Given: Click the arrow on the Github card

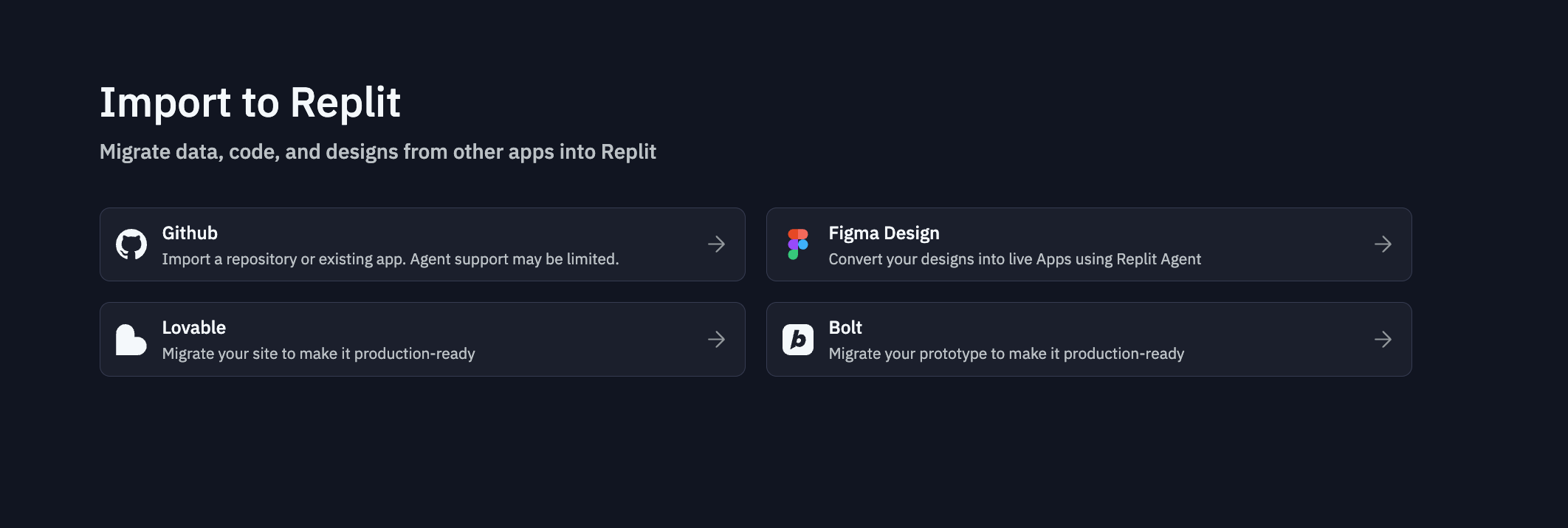Looking at the screenshot, I should coord(717,244).
